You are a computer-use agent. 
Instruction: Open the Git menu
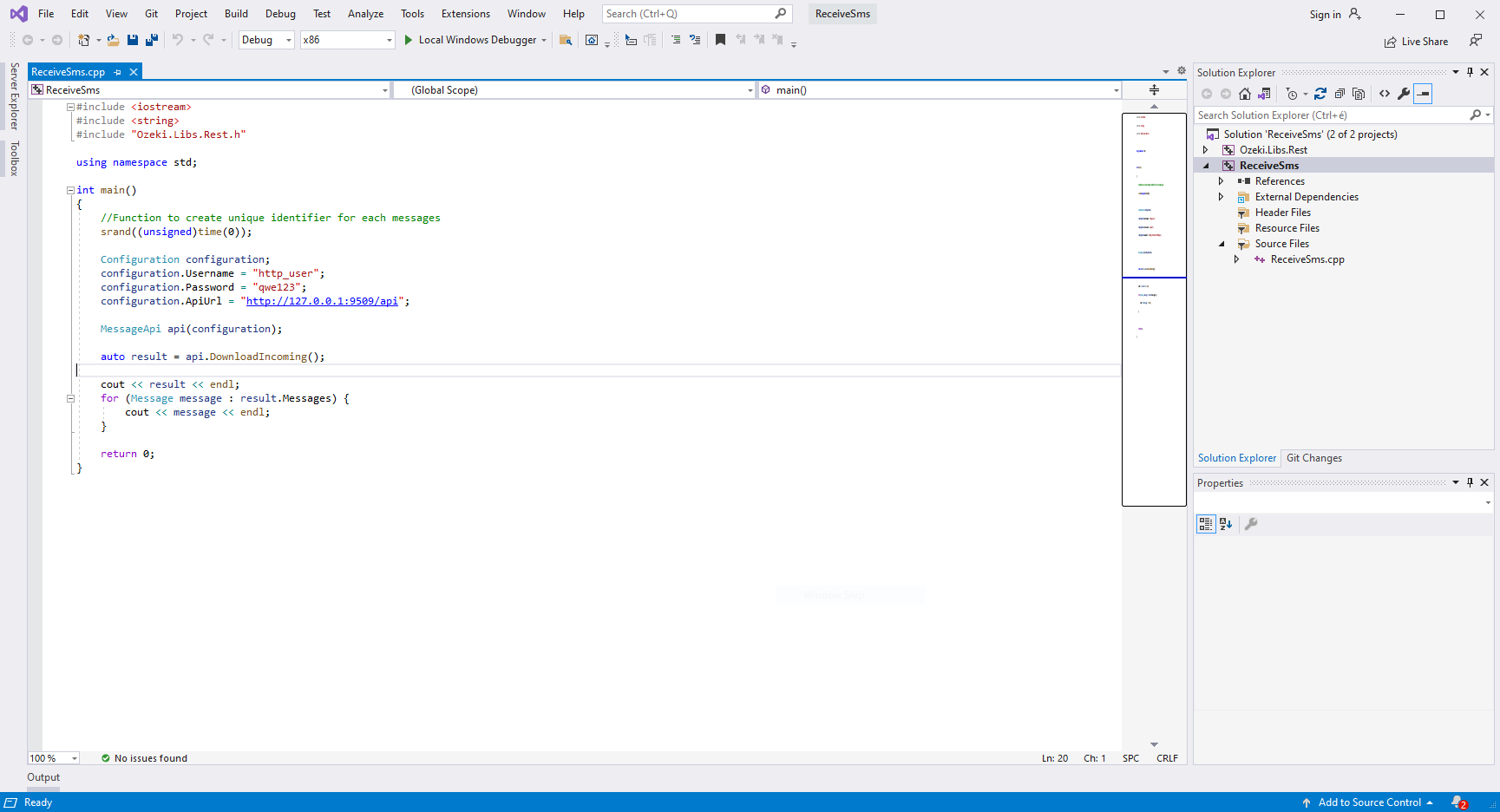pos(151,14)
